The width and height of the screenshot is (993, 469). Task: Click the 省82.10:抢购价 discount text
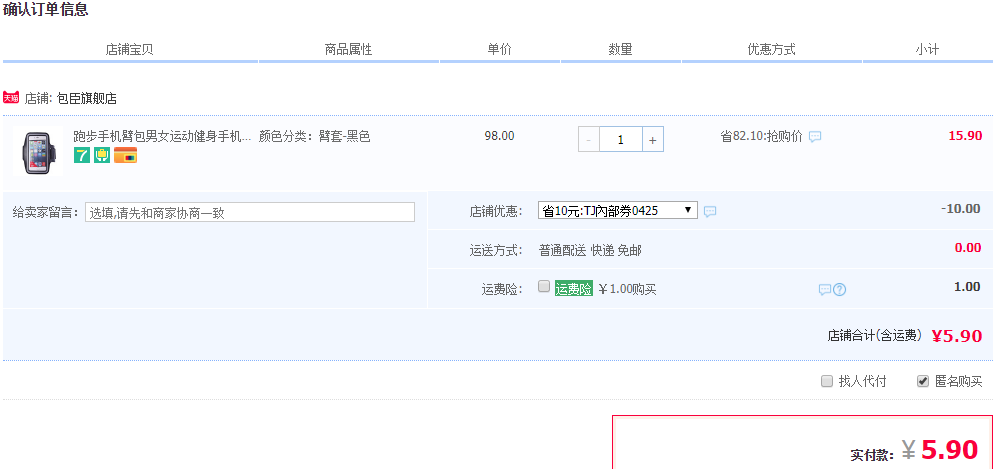pos(761,136)
